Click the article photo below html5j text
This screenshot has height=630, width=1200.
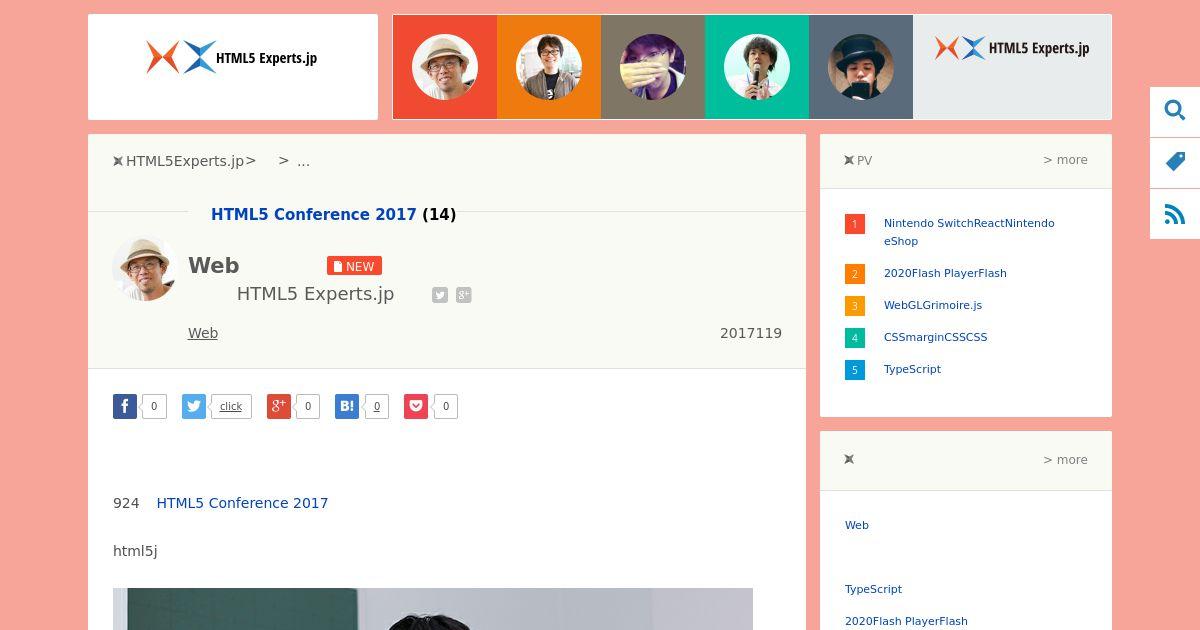click(x=433, y=609)
